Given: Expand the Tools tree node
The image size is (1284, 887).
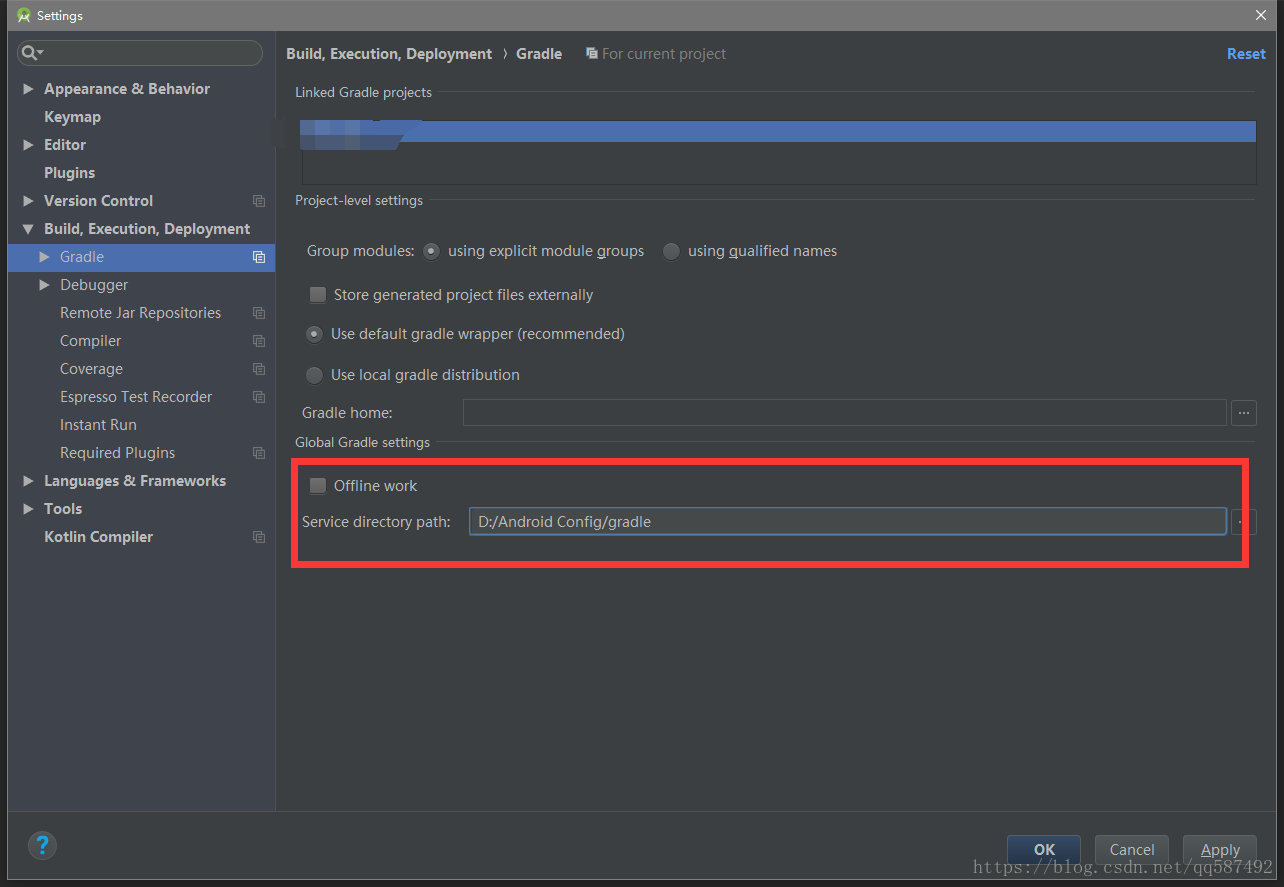Looking at the screenshot, I should (x=28, y=509).
